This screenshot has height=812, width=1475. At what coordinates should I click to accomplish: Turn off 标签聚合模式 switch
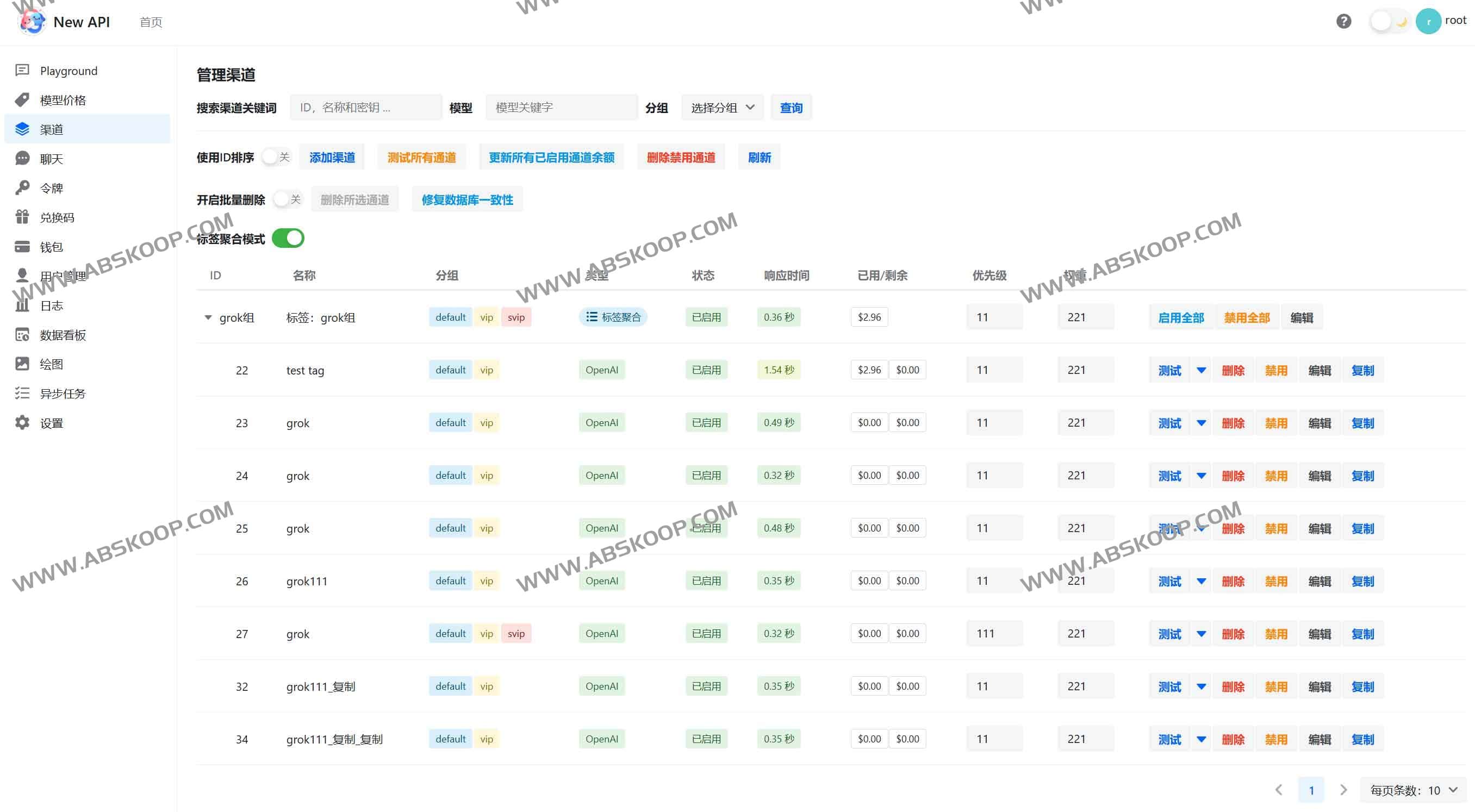tap(288, 238)
